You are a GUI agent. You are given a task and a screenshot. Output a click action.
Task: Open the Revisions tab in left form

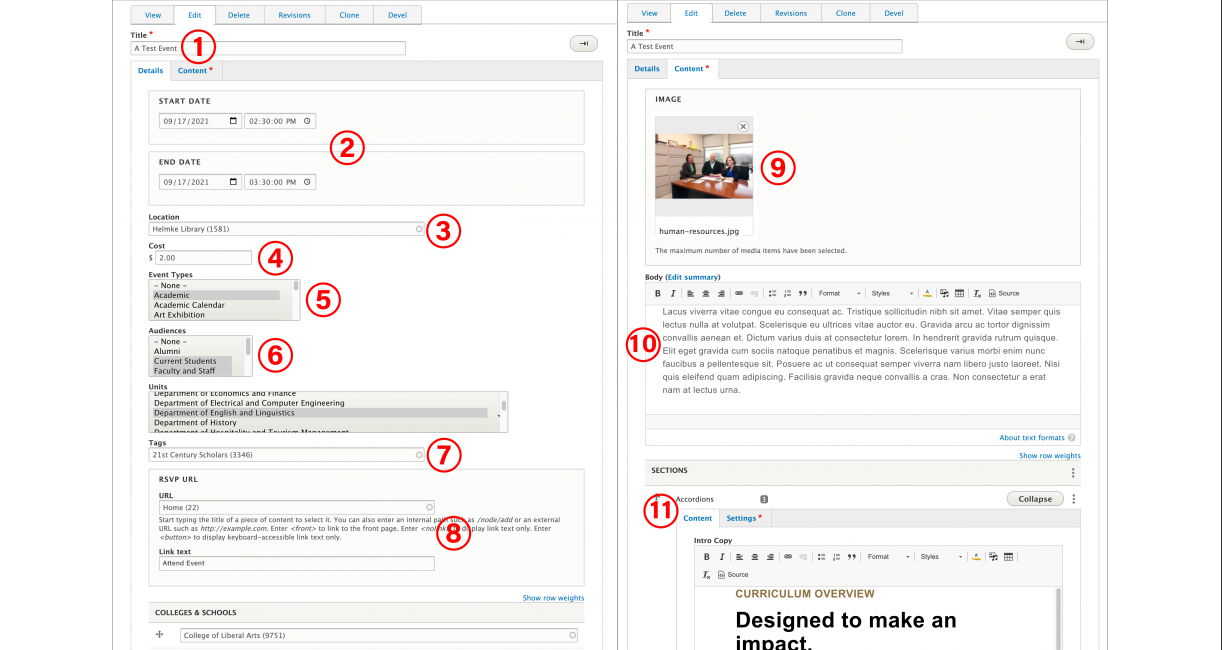(x=295, y=15)
